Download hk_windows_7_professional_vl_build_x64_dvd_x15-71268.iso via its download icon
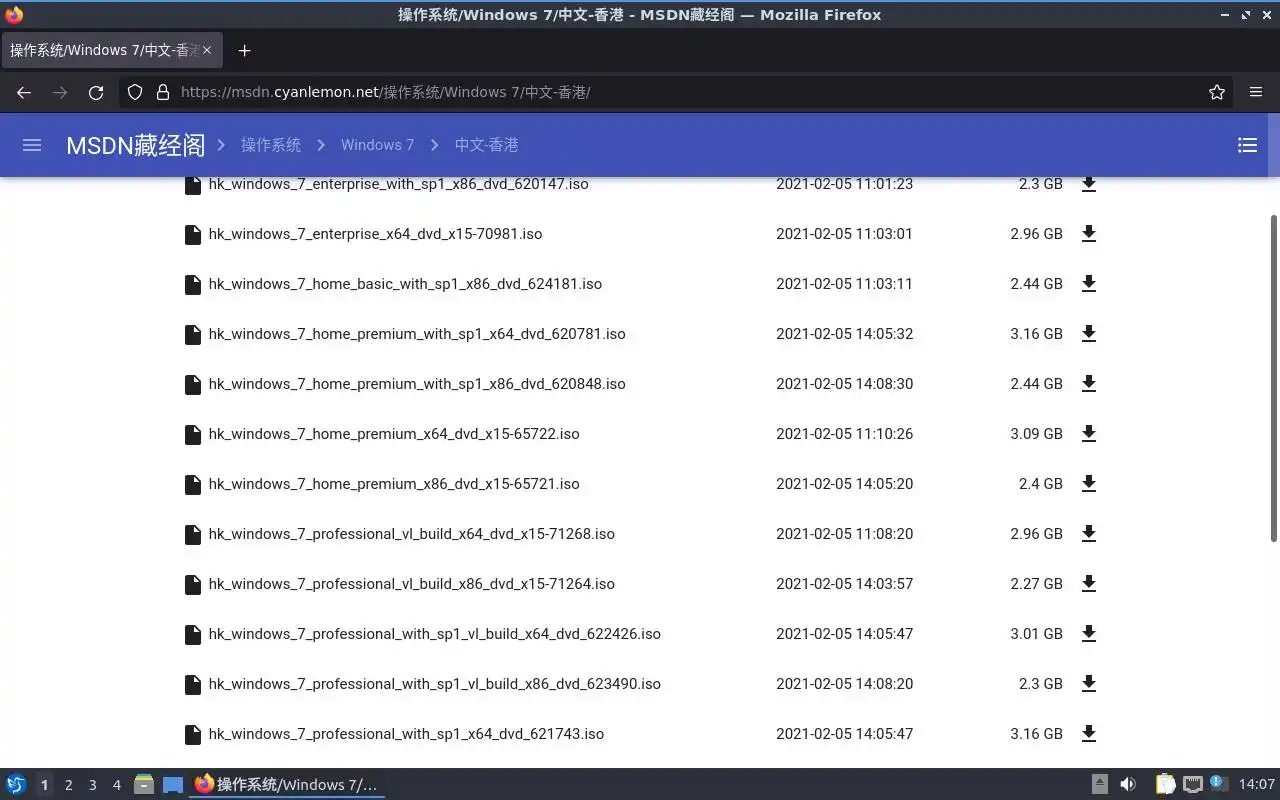The image size is (1280, 800). click(1089, 534)
